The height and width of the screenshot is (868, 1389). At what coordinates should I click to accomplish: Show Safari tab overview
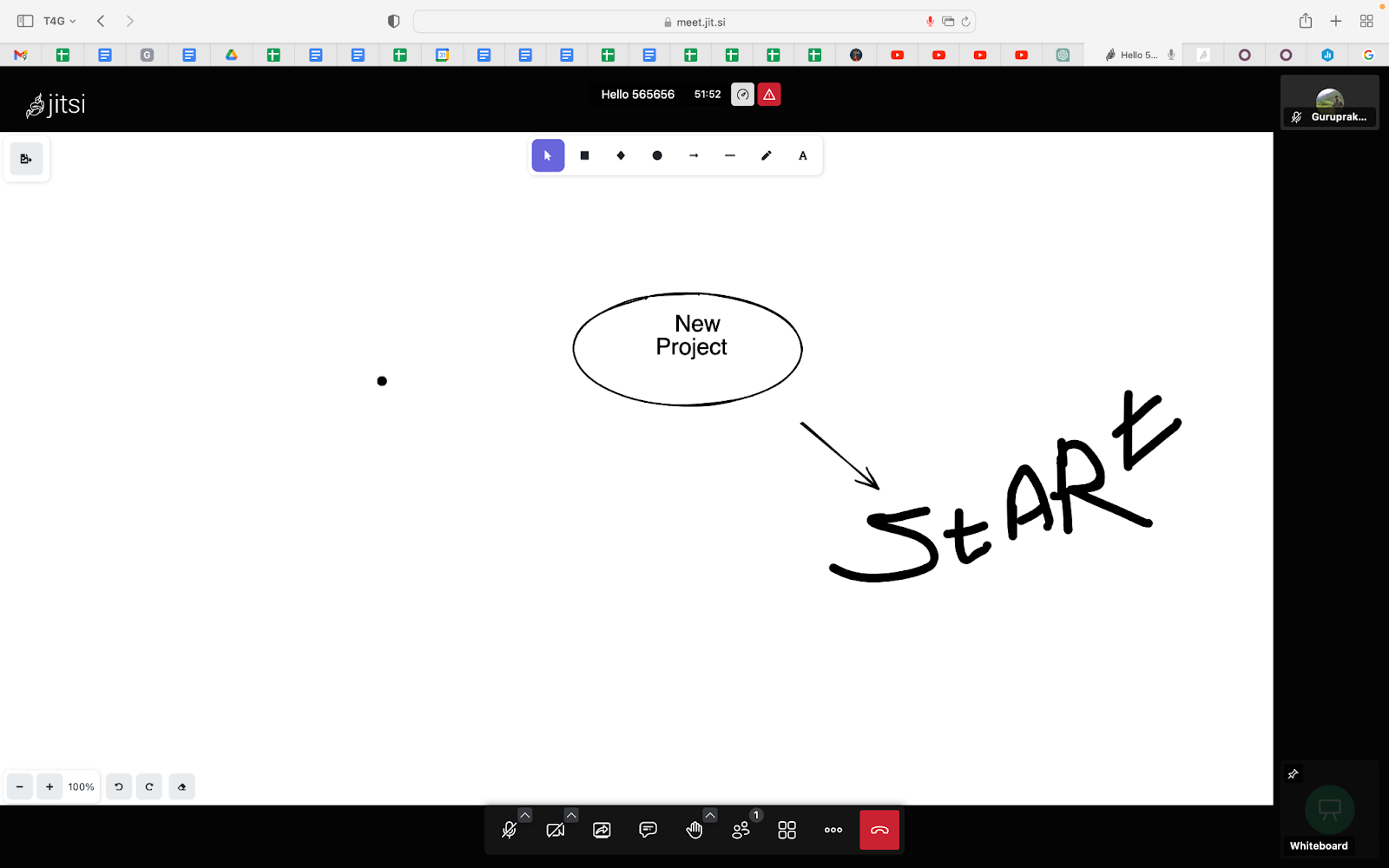point(1366,21)
